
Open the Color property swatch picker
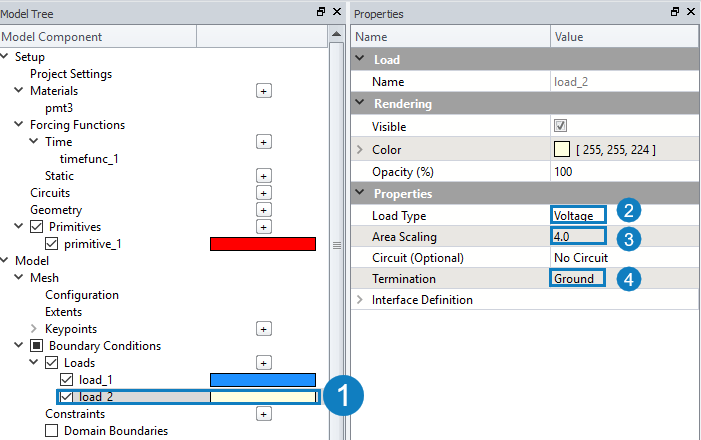click(x=562, y=149)
